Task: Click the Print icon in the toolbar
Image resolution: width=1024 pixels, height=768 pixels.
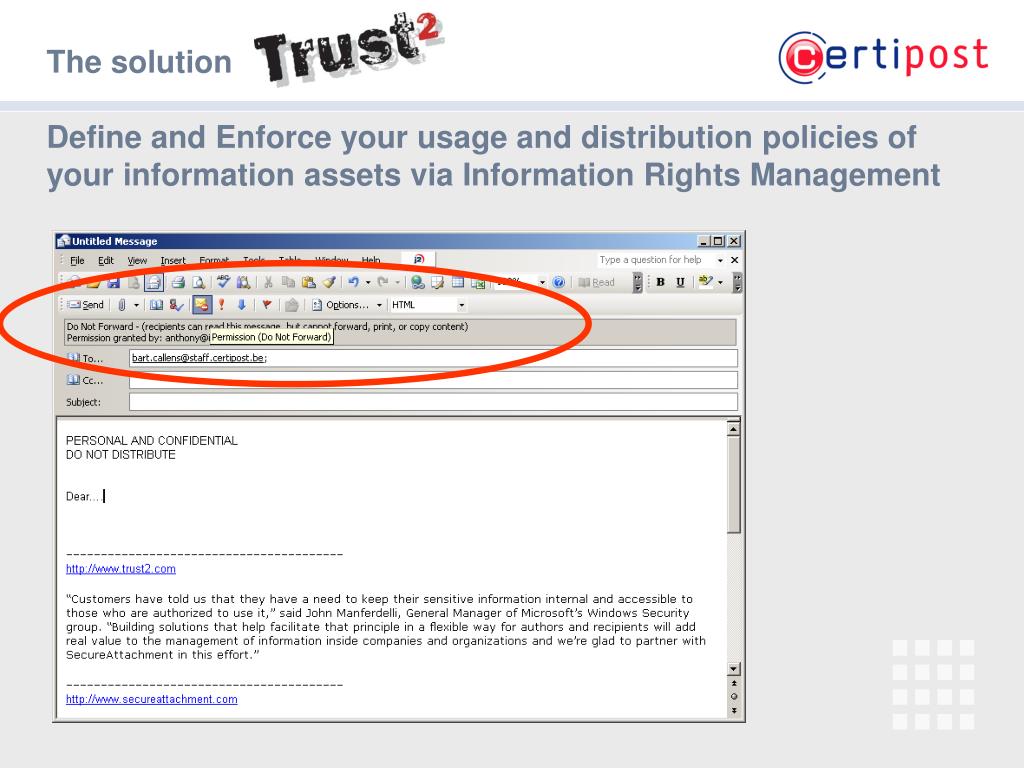Action: coord(177,282)
